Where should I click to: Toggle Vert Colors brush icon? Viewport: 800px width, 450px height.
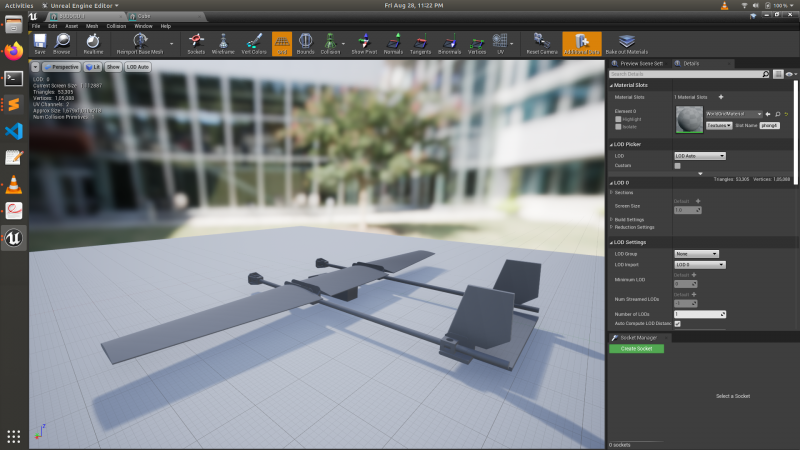pyautogui.click(x=254, y=43)
